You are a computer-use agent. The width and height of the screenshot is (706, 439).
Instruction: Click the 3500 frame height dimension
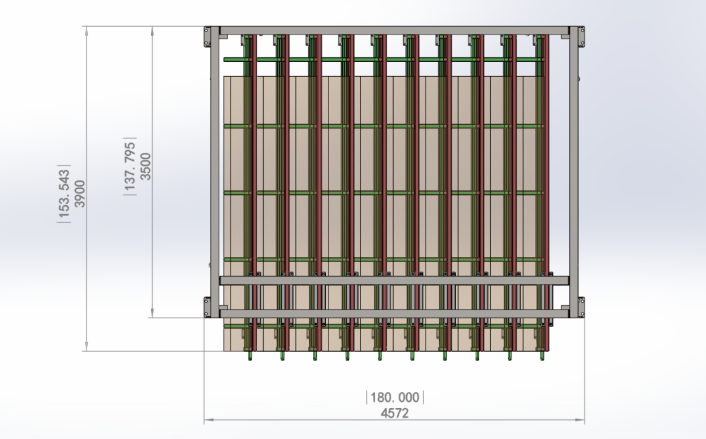(x=145, y=166)
